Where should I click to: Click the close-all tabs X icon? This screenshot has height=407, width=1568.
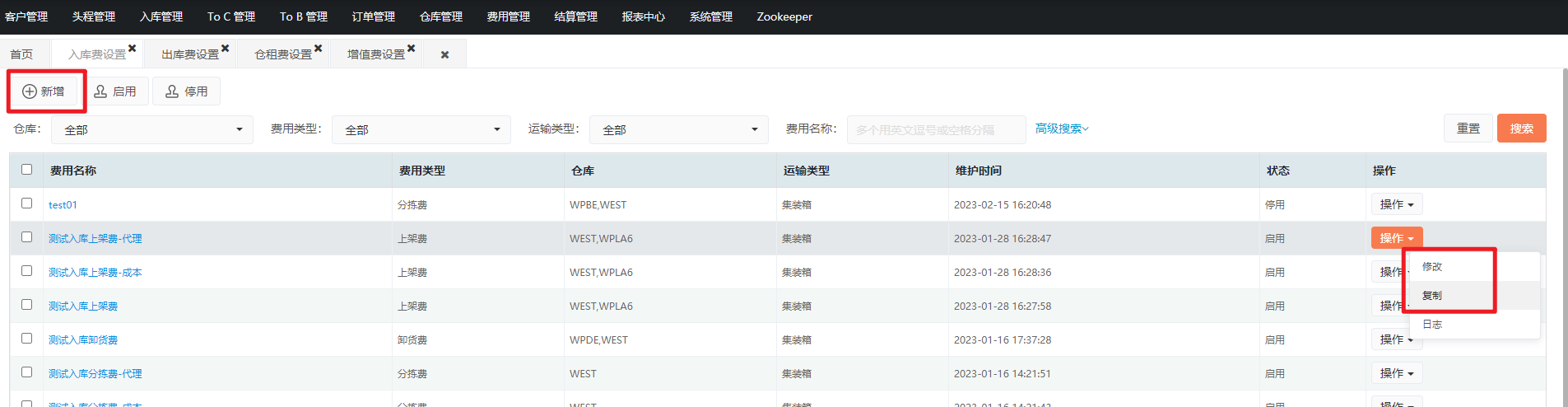point(444,54)
